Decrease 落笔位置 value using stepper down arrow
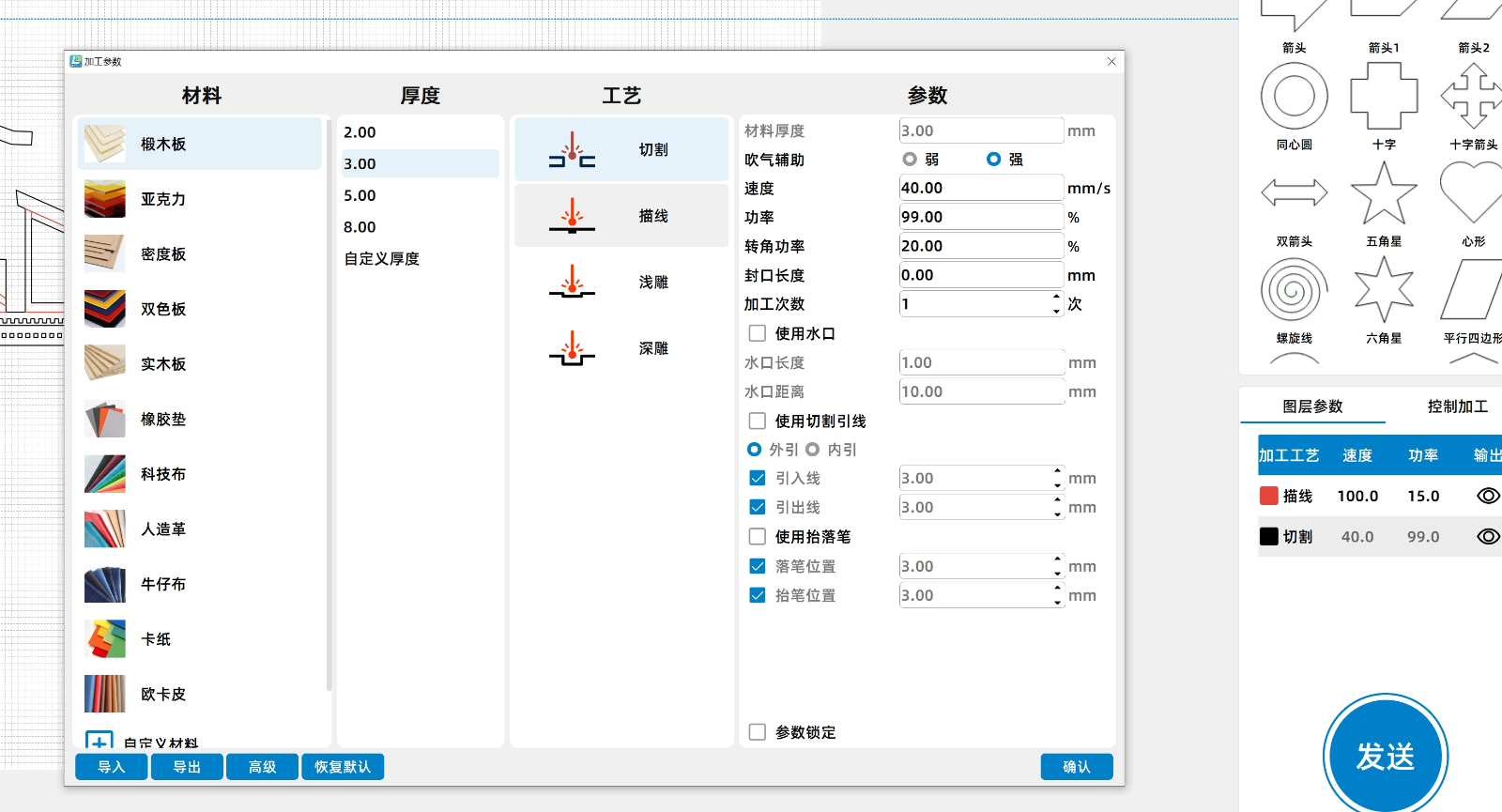Viewport: 1502px width, 812px height. 1058,573
